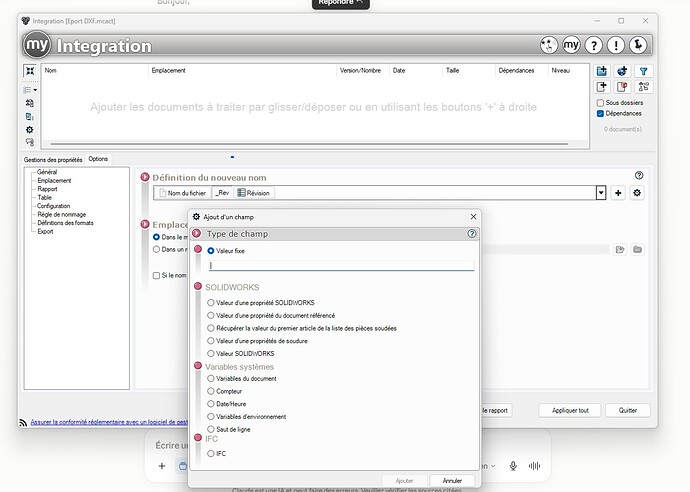This screenshot has width=690, height=492.
Task: Open the gear settings icon in left strip
Action: [x=29, y=130]
